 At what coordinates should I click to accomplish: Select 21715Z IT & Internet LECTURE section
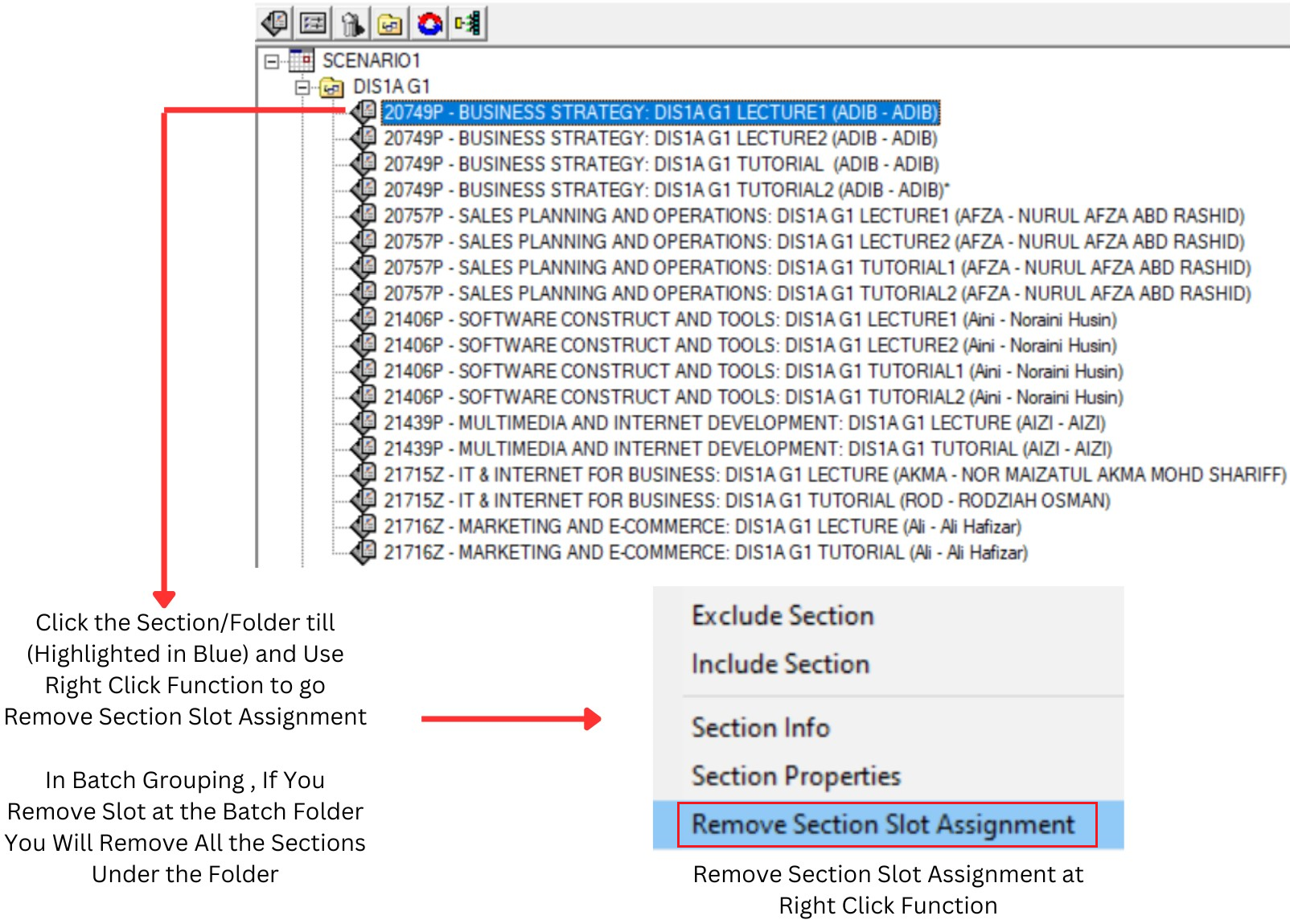pyautogui.click(x=835, y=474)
